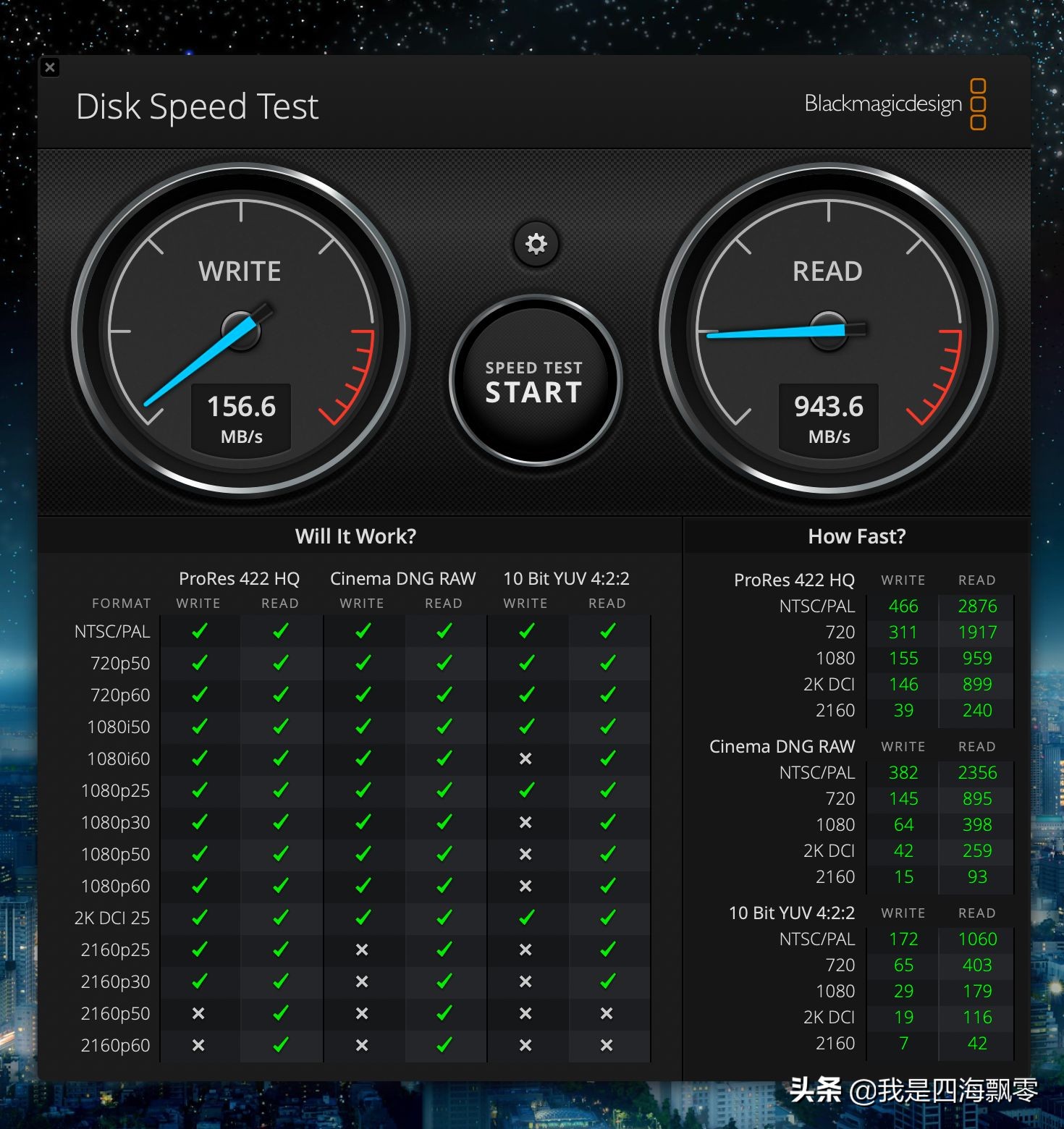Click the X mark for 2160p60 ProRes write
The height and width of the screenshot is (1129, 1064).
click(x=198, y=1045)
